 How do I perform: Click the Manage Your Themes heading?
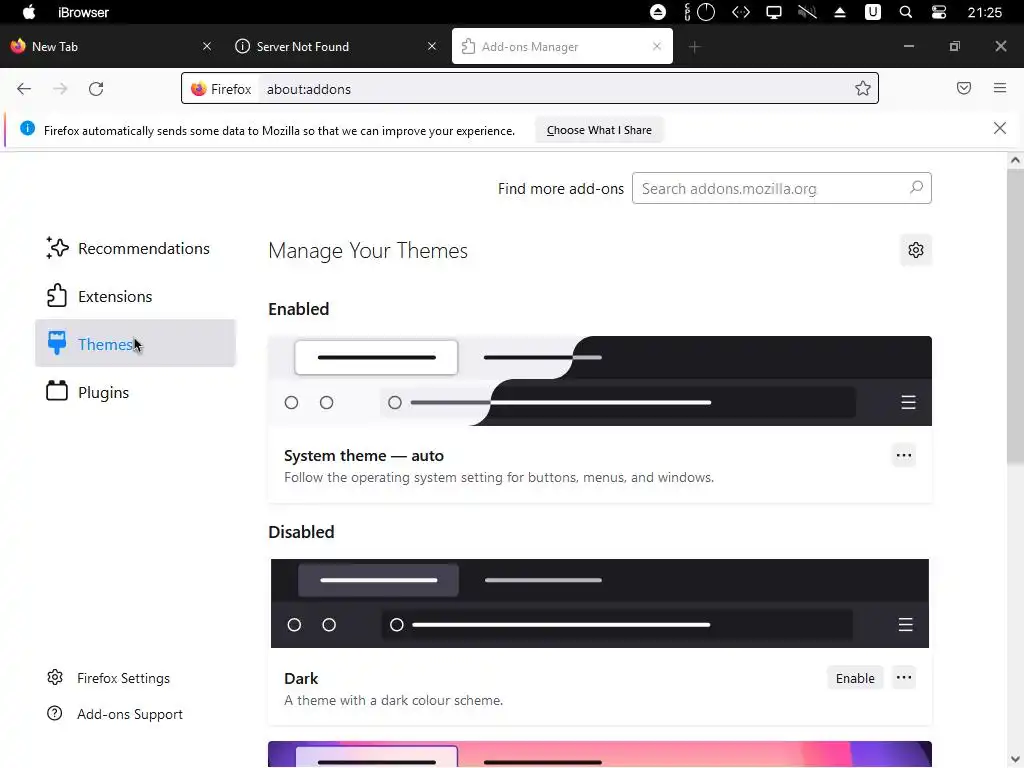coord(368,251)
